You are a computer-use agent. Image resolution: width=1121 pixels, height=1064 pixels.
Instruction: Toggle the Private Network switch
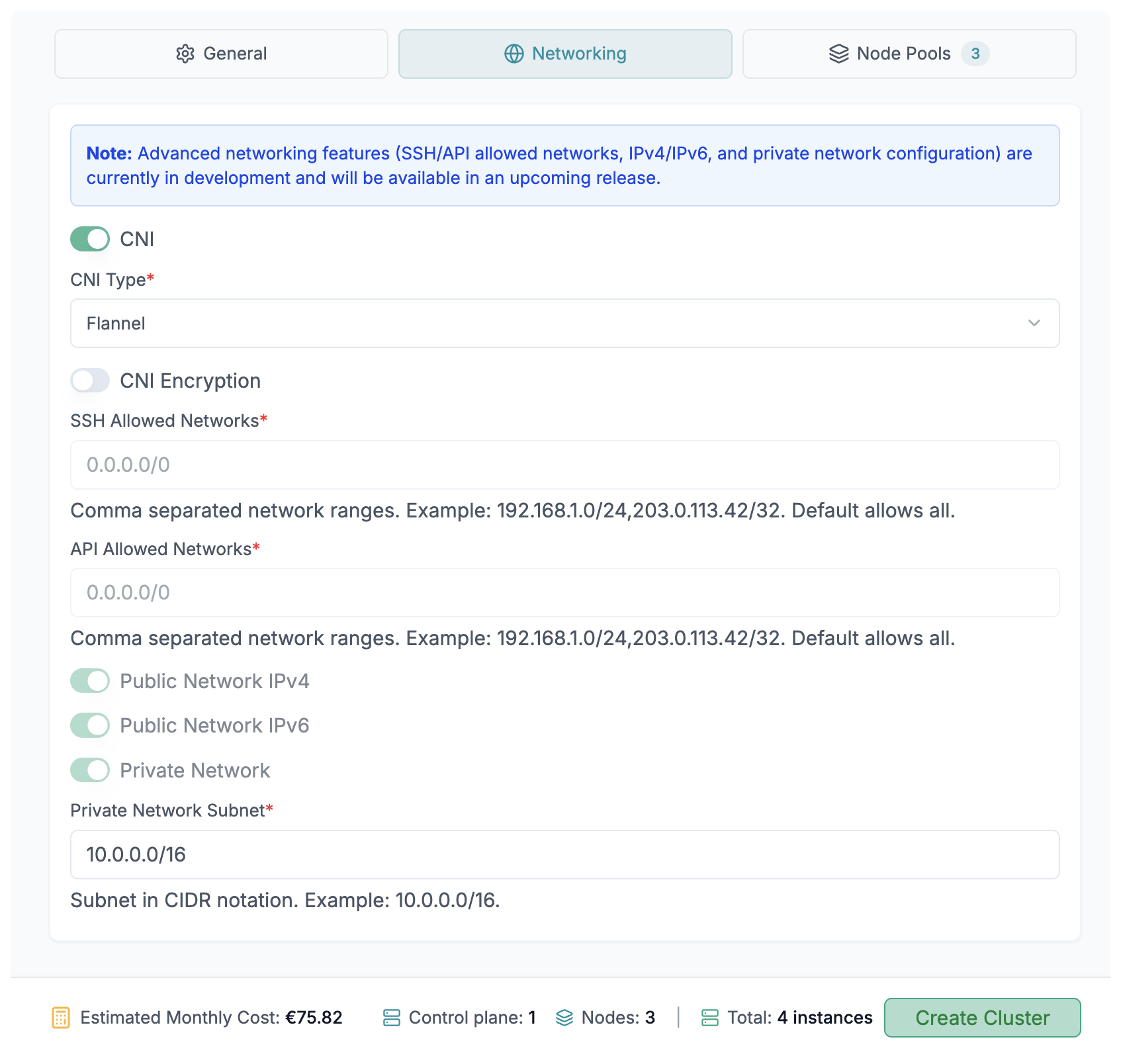click(90, 770)
